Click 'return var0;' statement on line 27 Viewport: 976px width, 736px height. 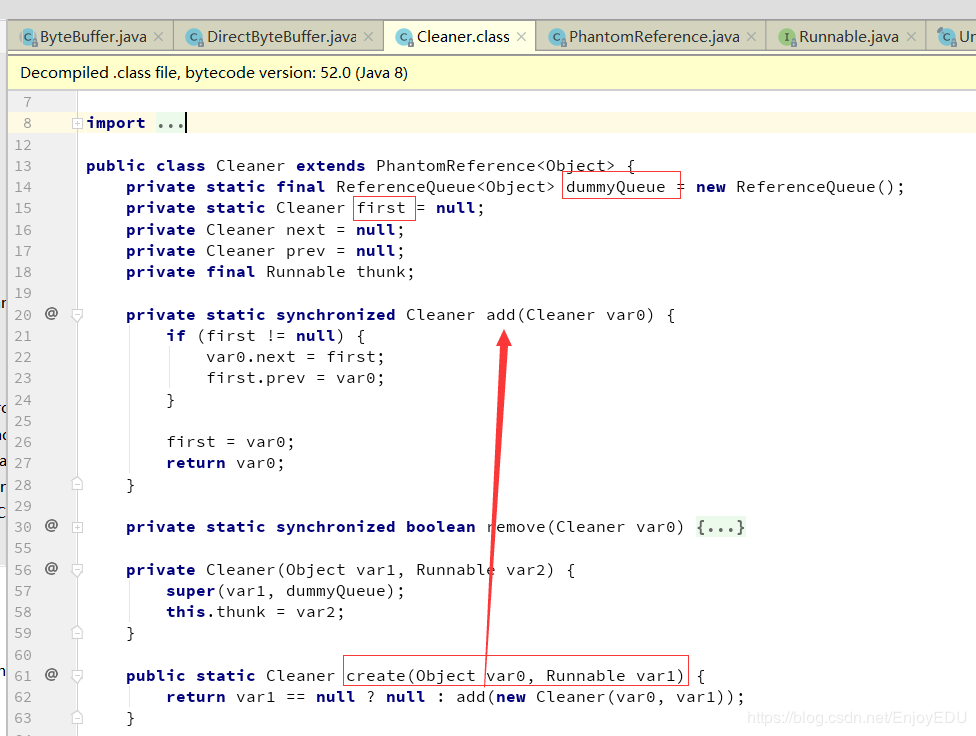225,463
